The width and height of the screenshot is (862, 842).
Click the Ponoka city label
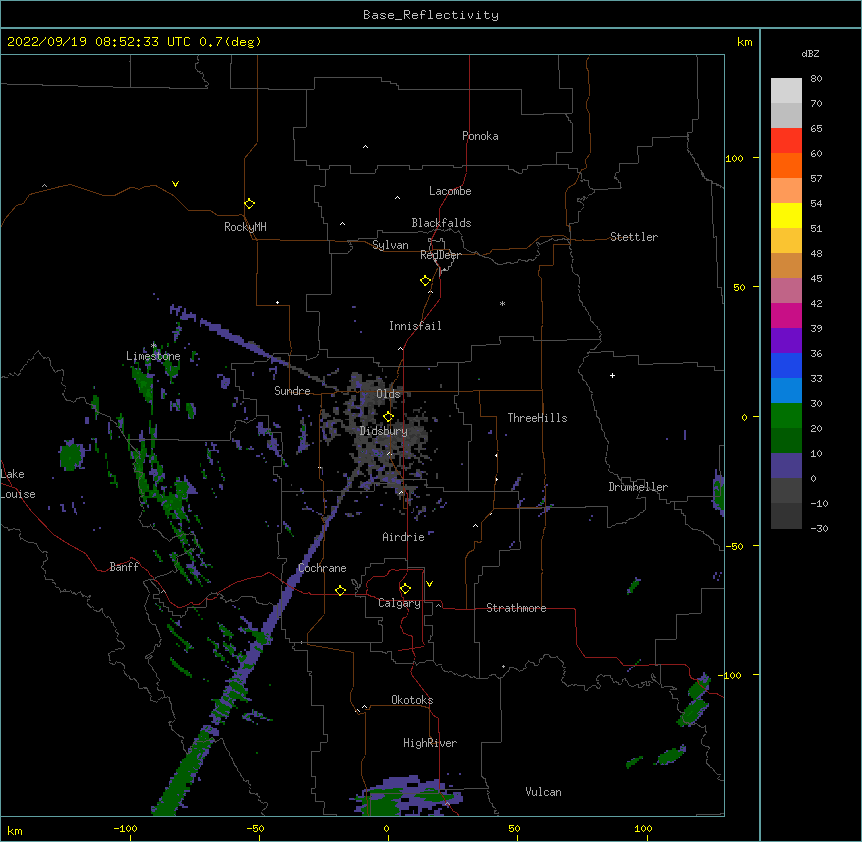point(480,136)
